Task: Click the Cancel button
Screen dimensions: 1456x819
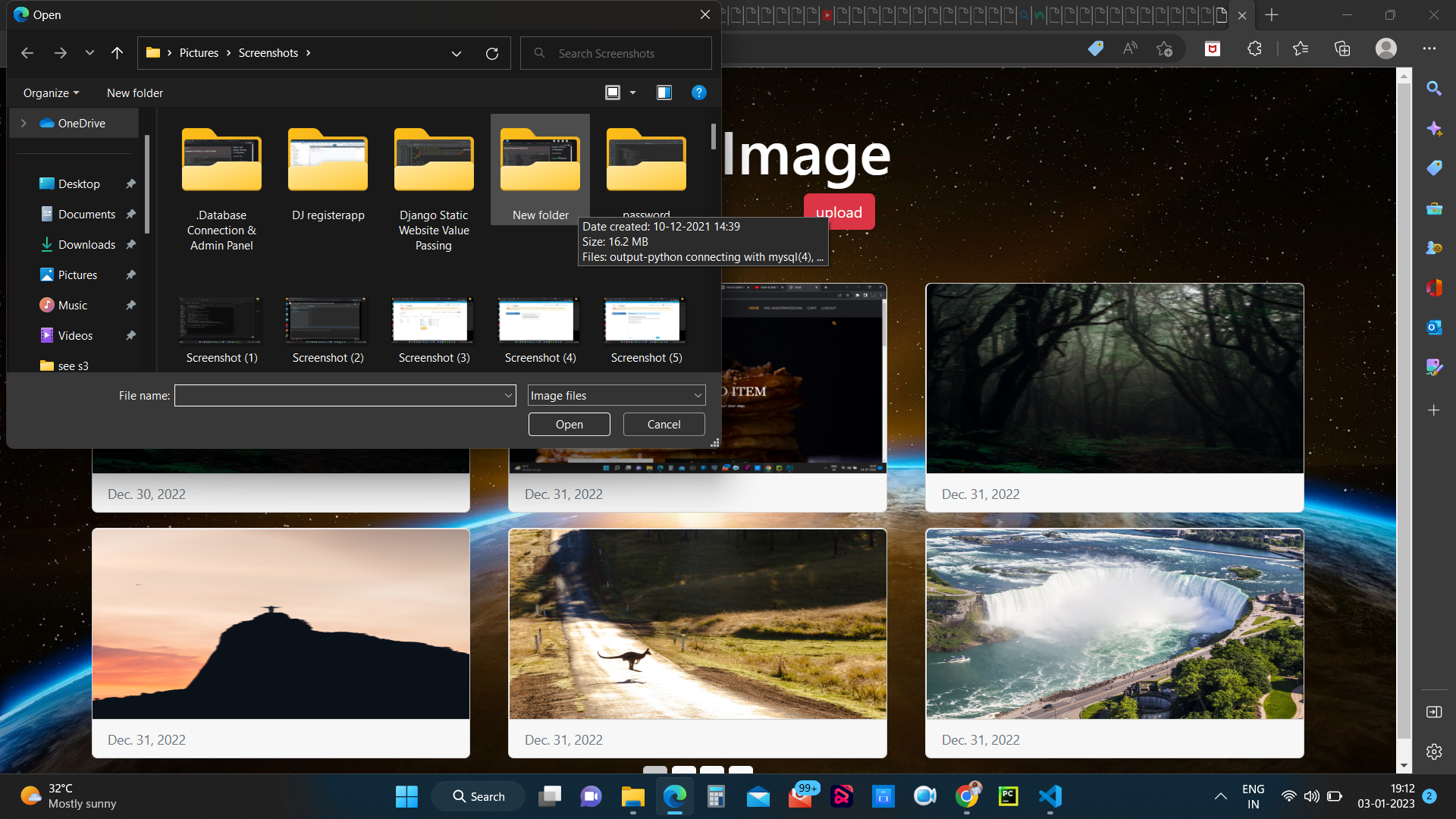Action: [x=664, y=424]
